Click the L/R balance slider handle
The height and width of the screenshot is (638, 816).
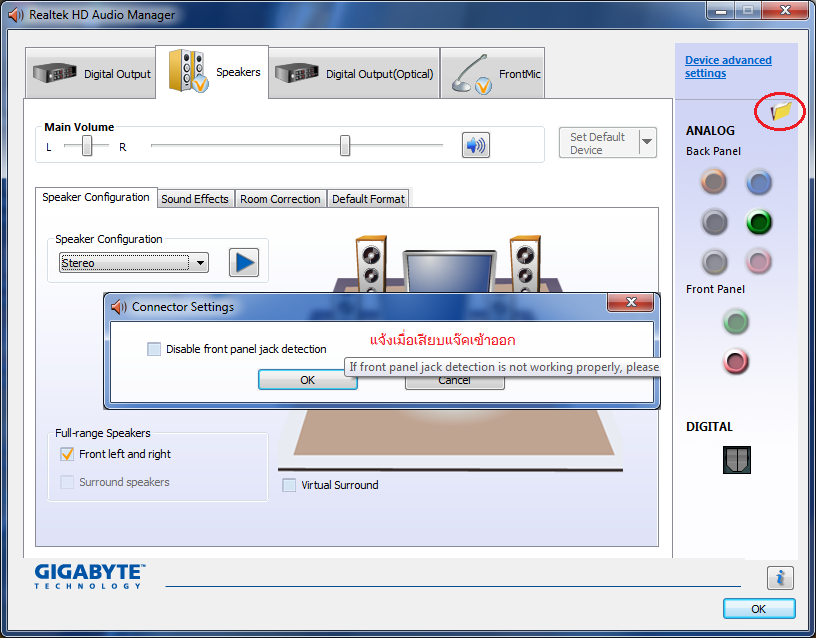87,146
